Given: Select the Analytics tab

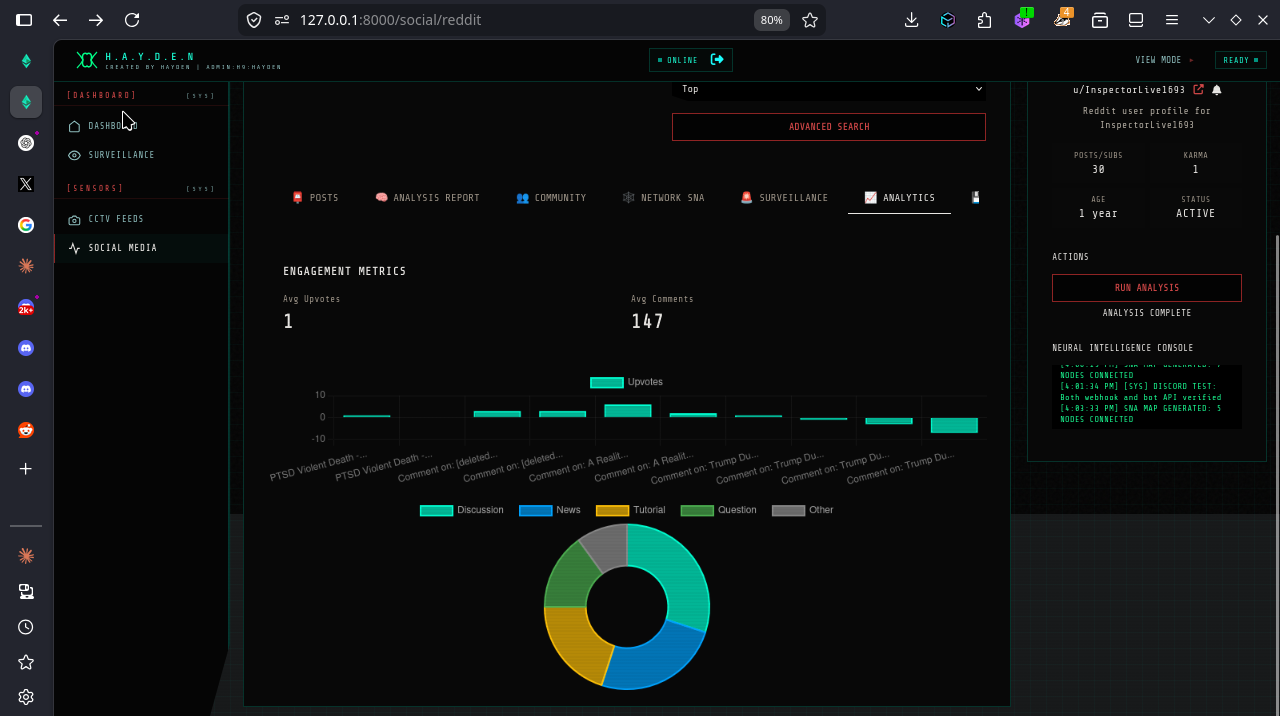Looking at the screenshot, I should (899, 198).
